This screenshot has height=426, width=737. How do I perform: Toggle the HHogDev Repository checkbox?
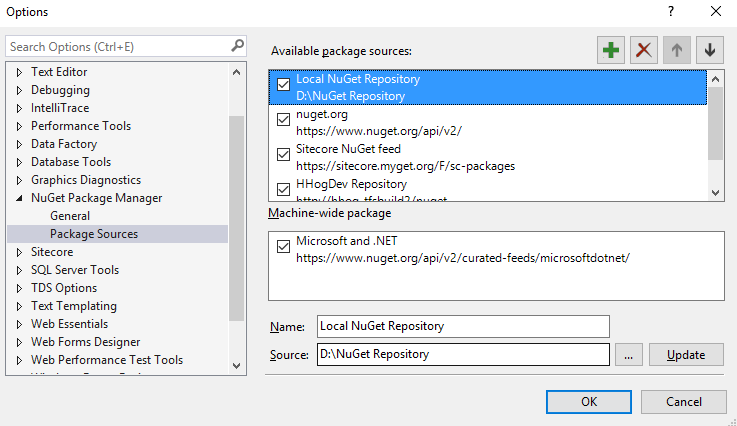[283, 189]
